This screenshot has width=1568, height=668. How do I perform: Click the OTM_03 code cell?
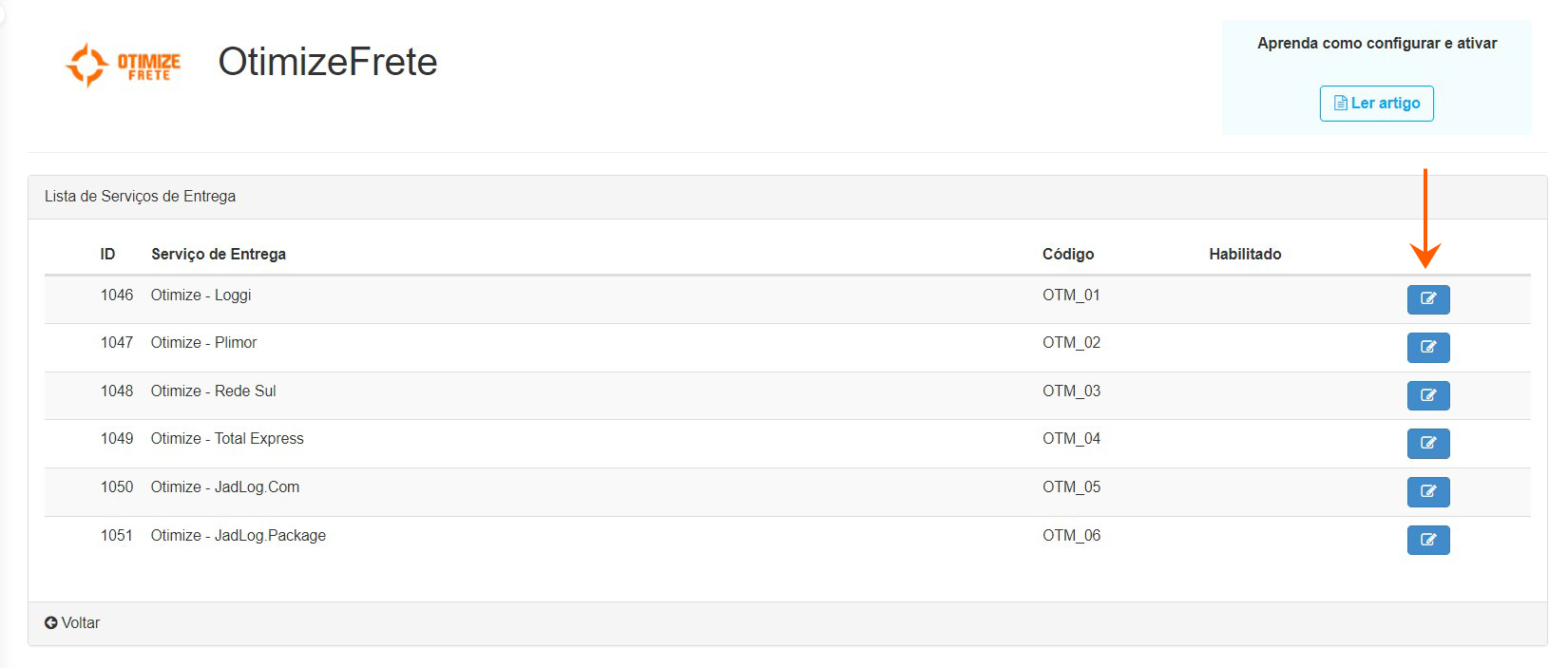click(x=1071, y=391)
